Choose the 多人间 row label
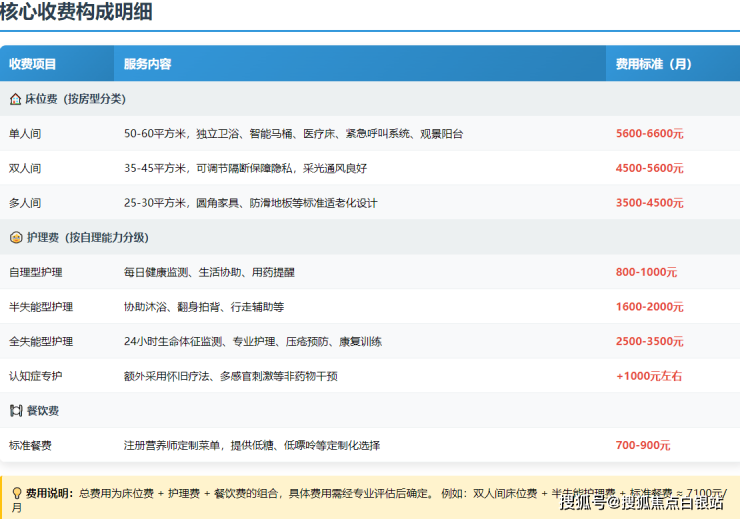Viewport: 740px width, 519px height. point(25,203)
